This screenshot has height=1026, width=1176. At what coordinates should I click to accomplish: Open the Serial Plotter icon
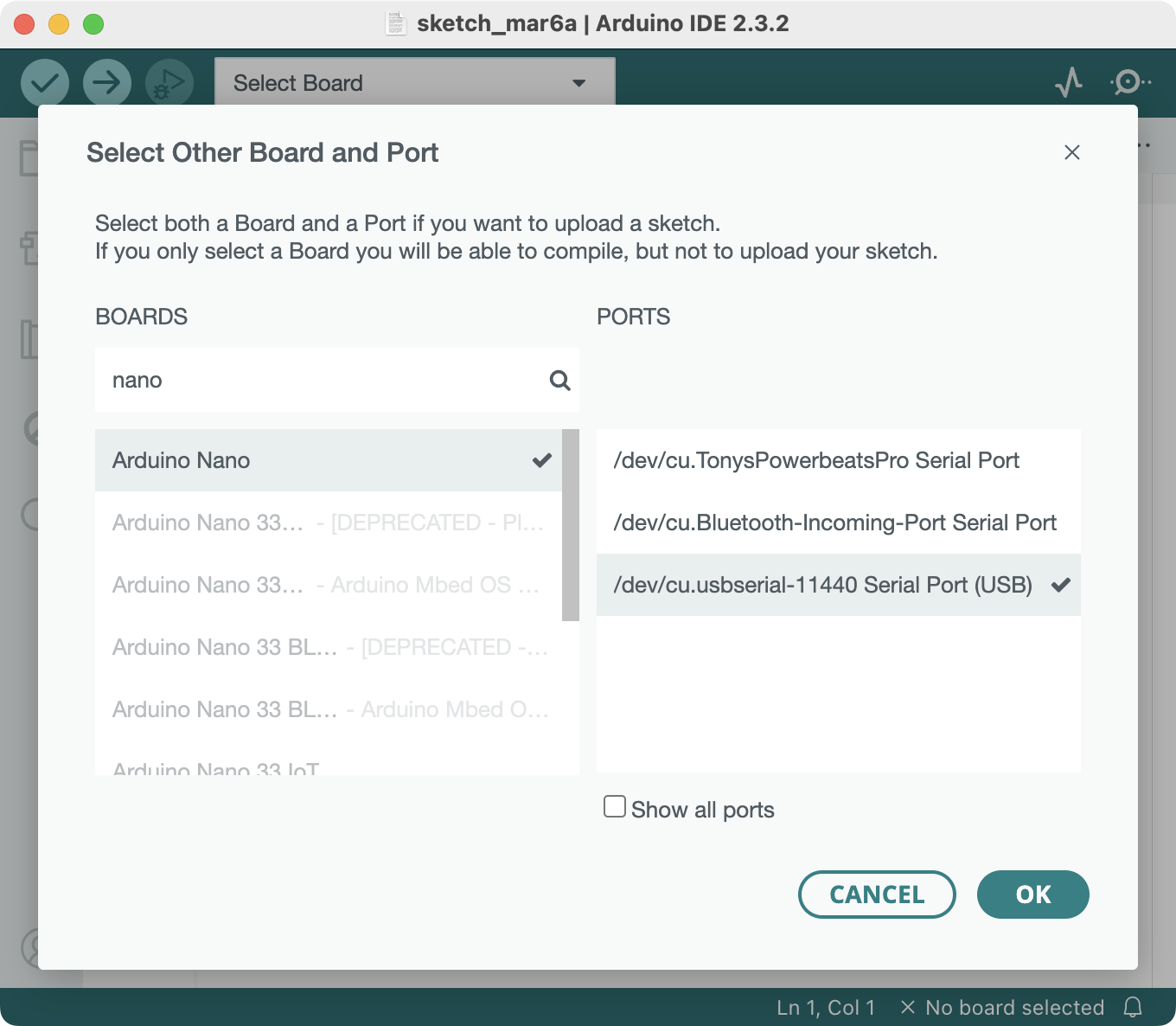pos(1070,83)
